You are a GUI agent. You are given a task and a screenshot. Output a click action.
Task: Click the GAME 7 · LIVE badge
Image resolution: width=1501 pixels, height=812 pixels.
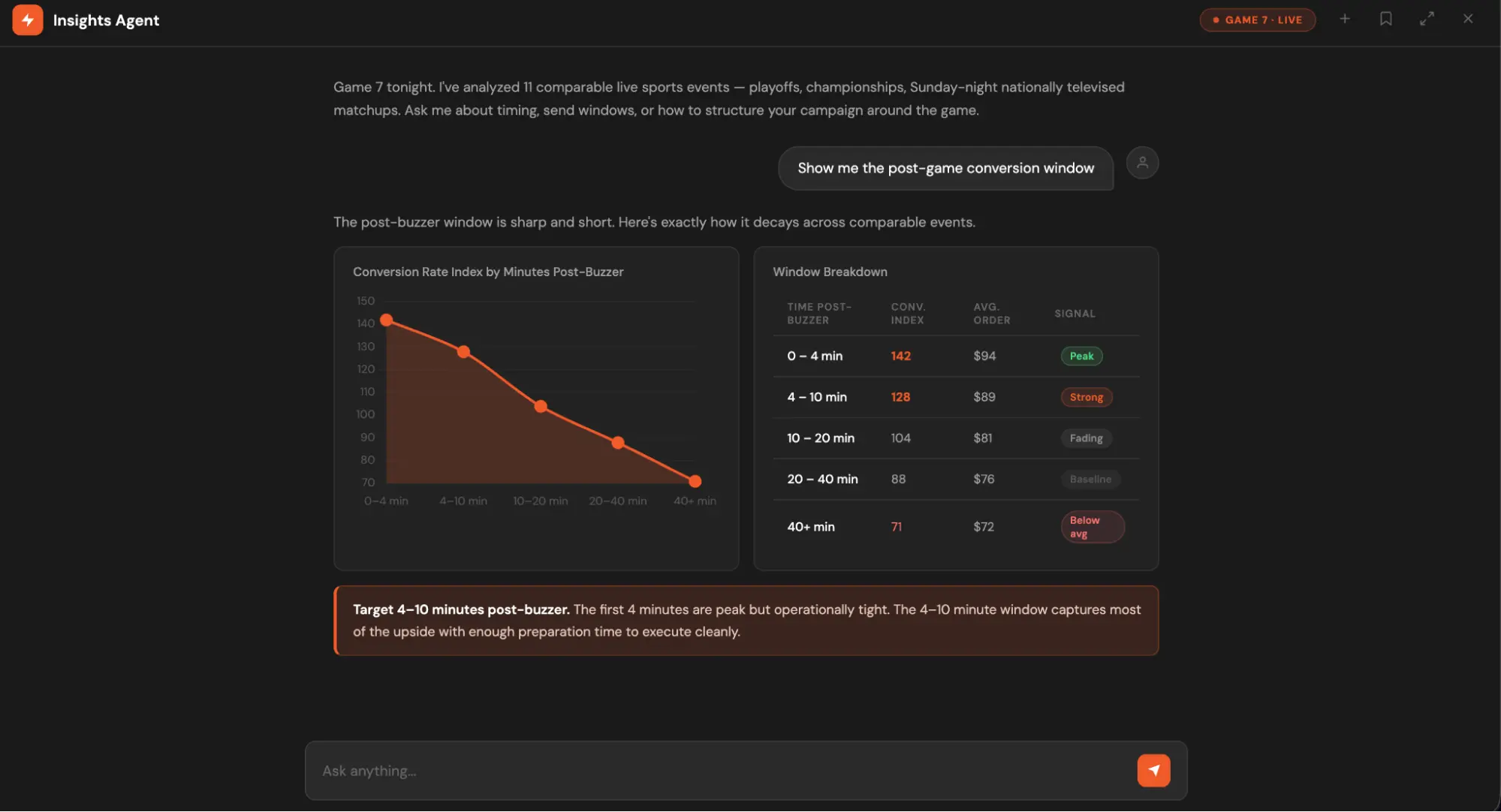(1258, 20)
